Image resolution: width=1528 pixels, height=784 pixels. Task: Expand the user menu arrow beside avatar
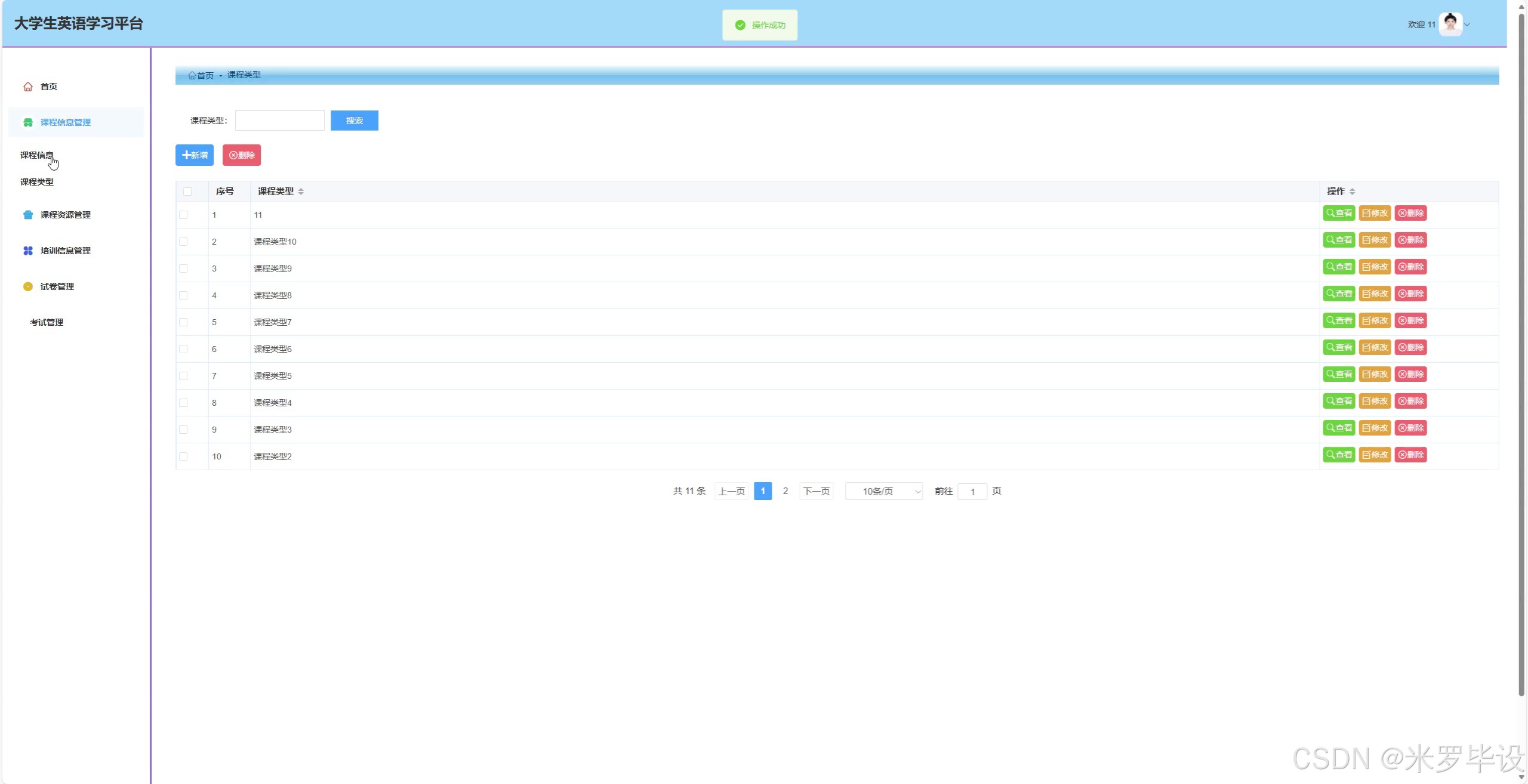(x=1467, y=24)
